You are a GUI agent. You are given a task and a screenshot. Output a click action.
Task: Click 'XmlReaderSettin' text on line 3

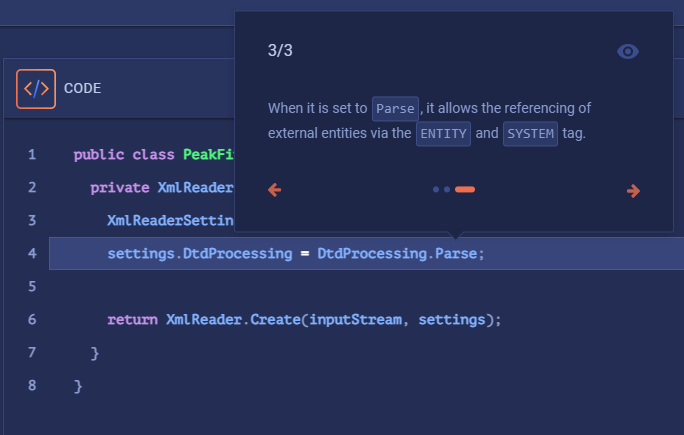coord(171,220)
